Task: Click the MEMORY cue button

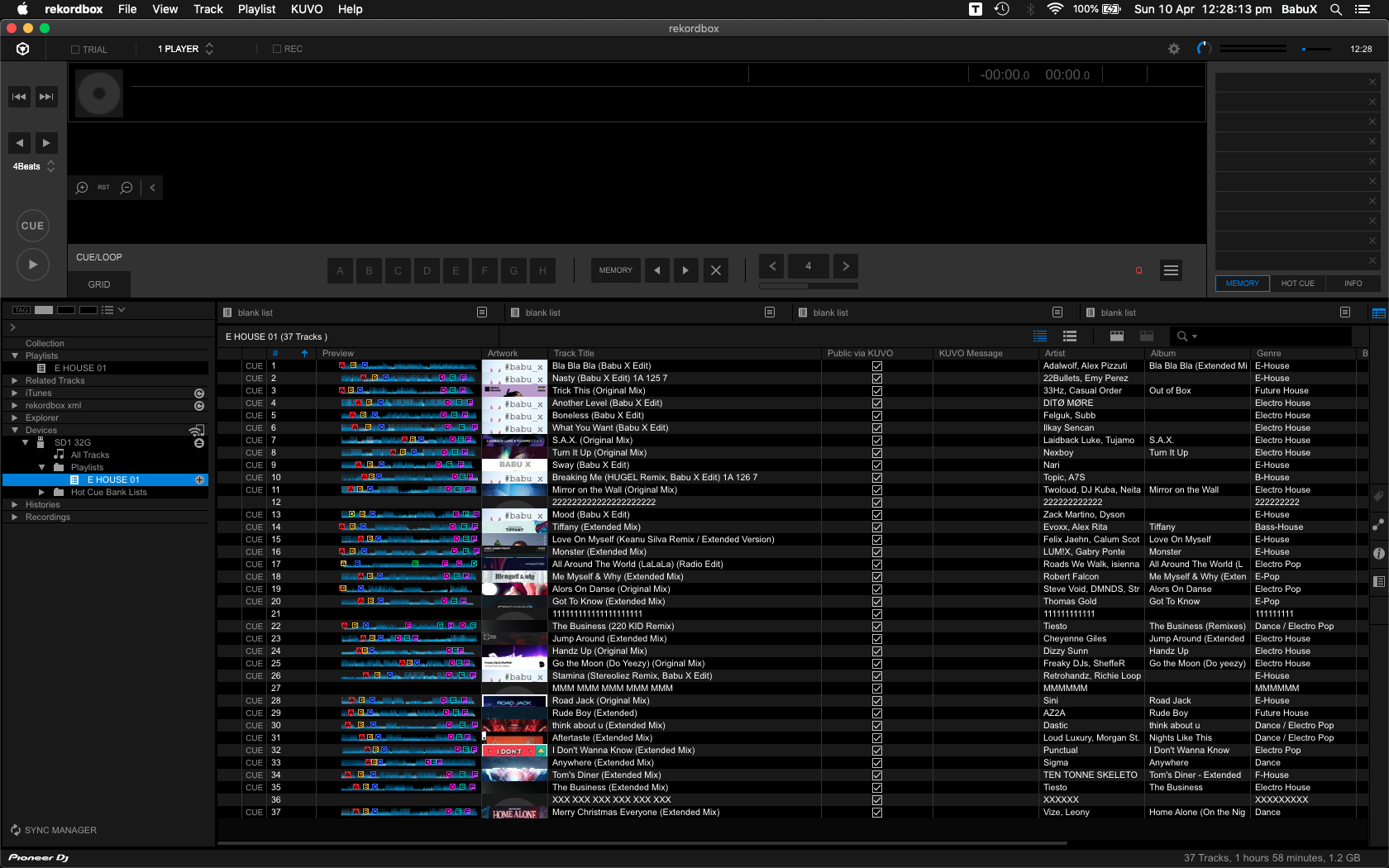Action: tap(615, 270)
